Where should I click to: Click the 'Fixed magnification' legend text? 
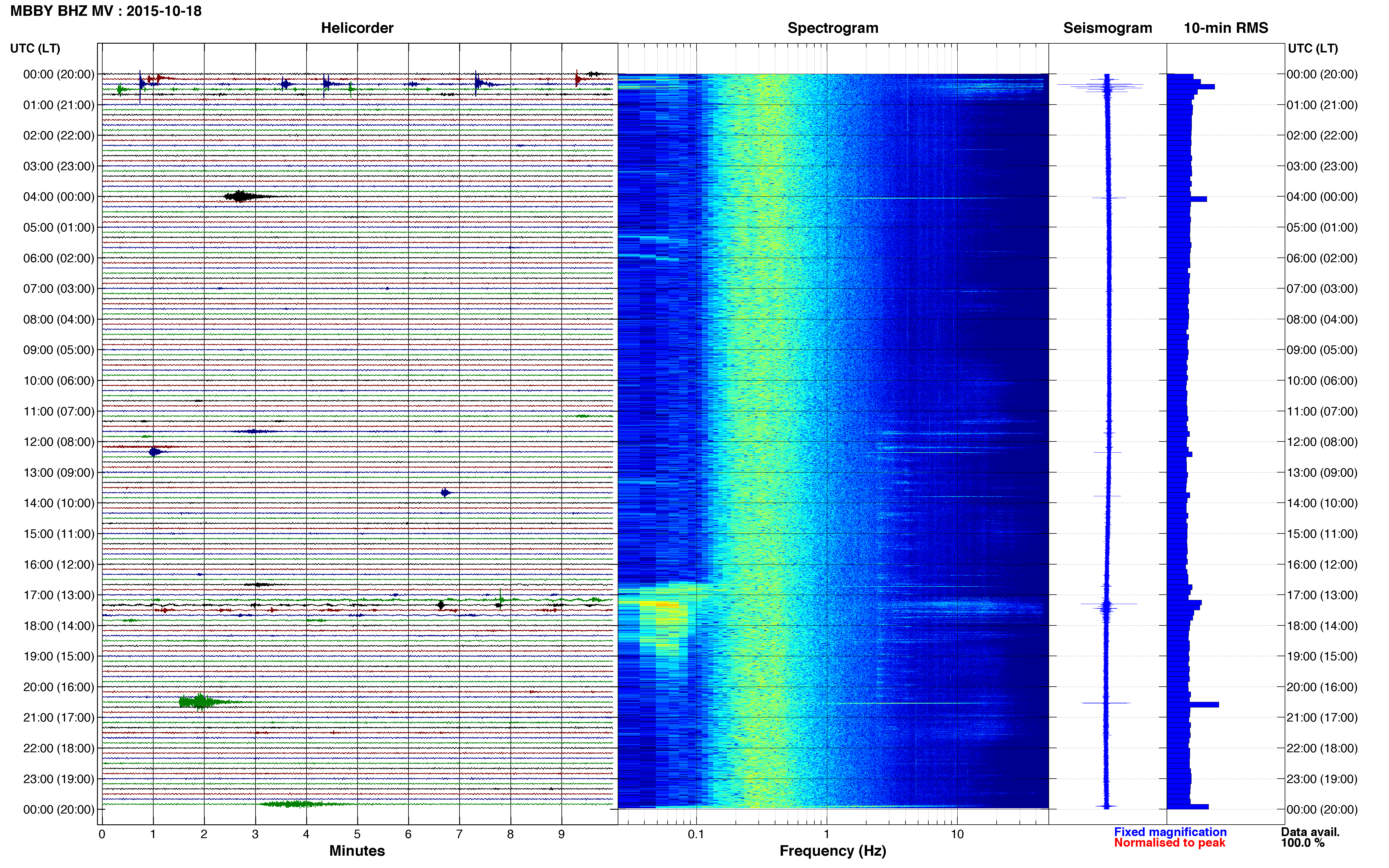click(1170, 832)
